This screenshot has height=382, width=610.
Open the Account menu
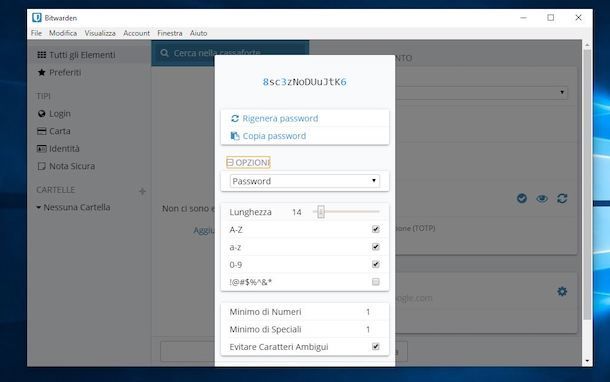tap(136, 33)
